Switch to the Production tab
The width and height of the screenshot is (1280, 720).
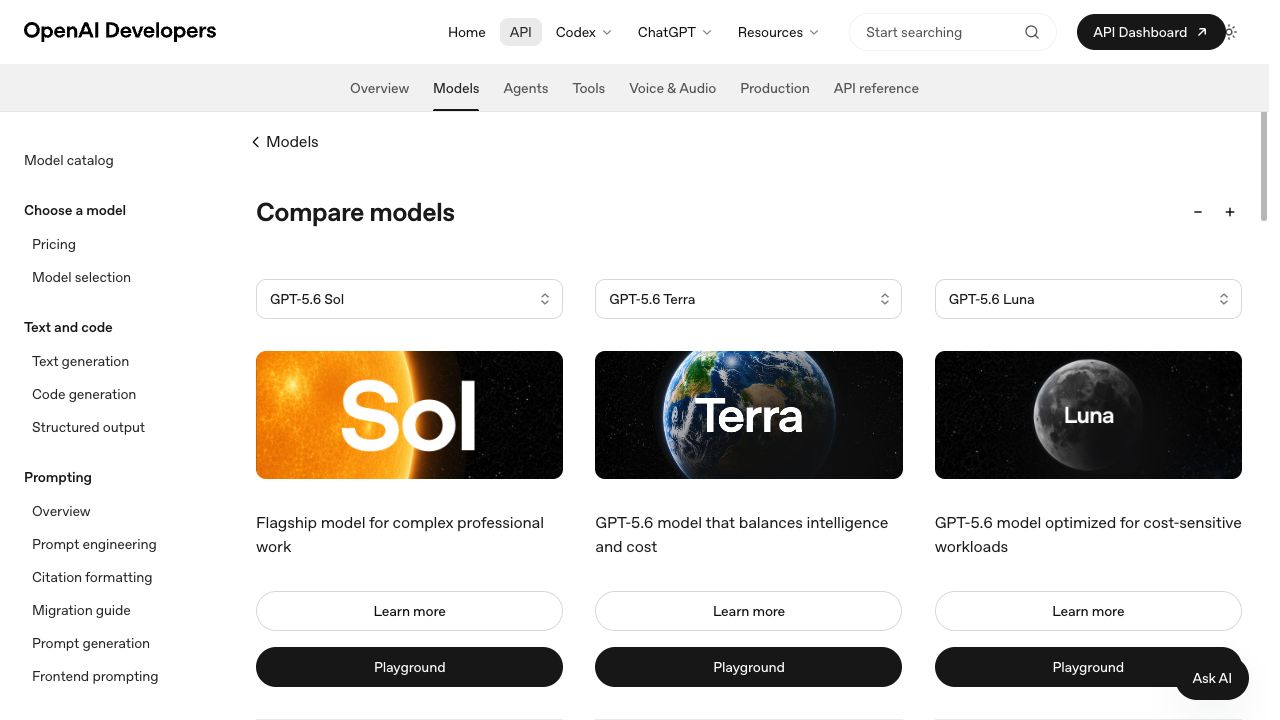point(775,88)
